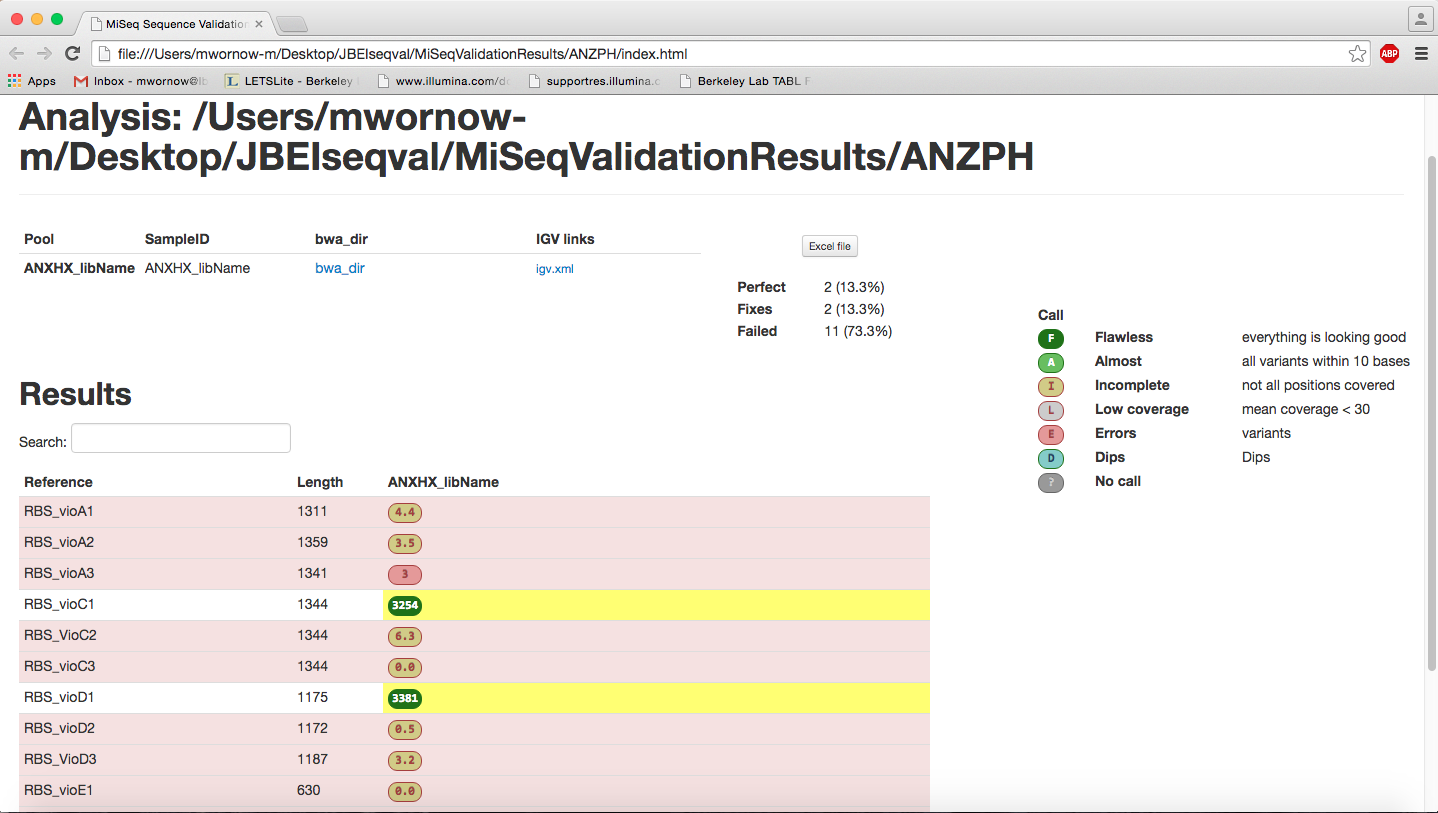Viewport: 1438px width, 813px height.
Task: Click into the Search input field
Action: [x=181, y=438]
